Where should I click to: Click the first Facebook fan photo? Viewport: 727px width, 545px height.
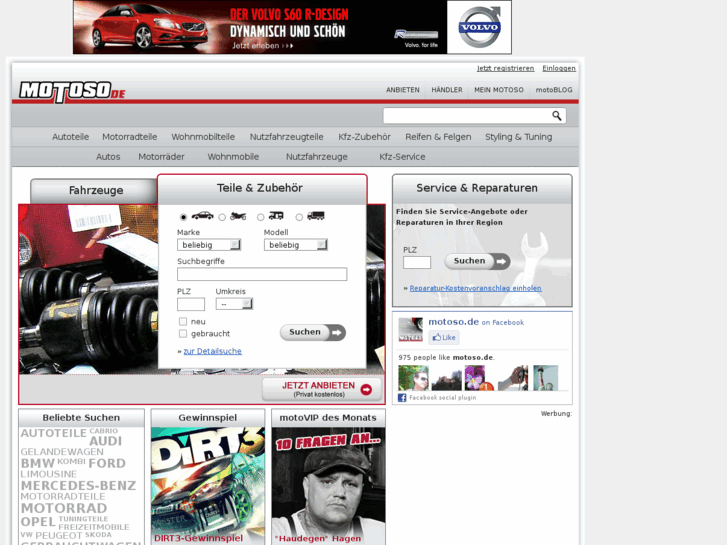pyautogui.click(x=413, y=378)
